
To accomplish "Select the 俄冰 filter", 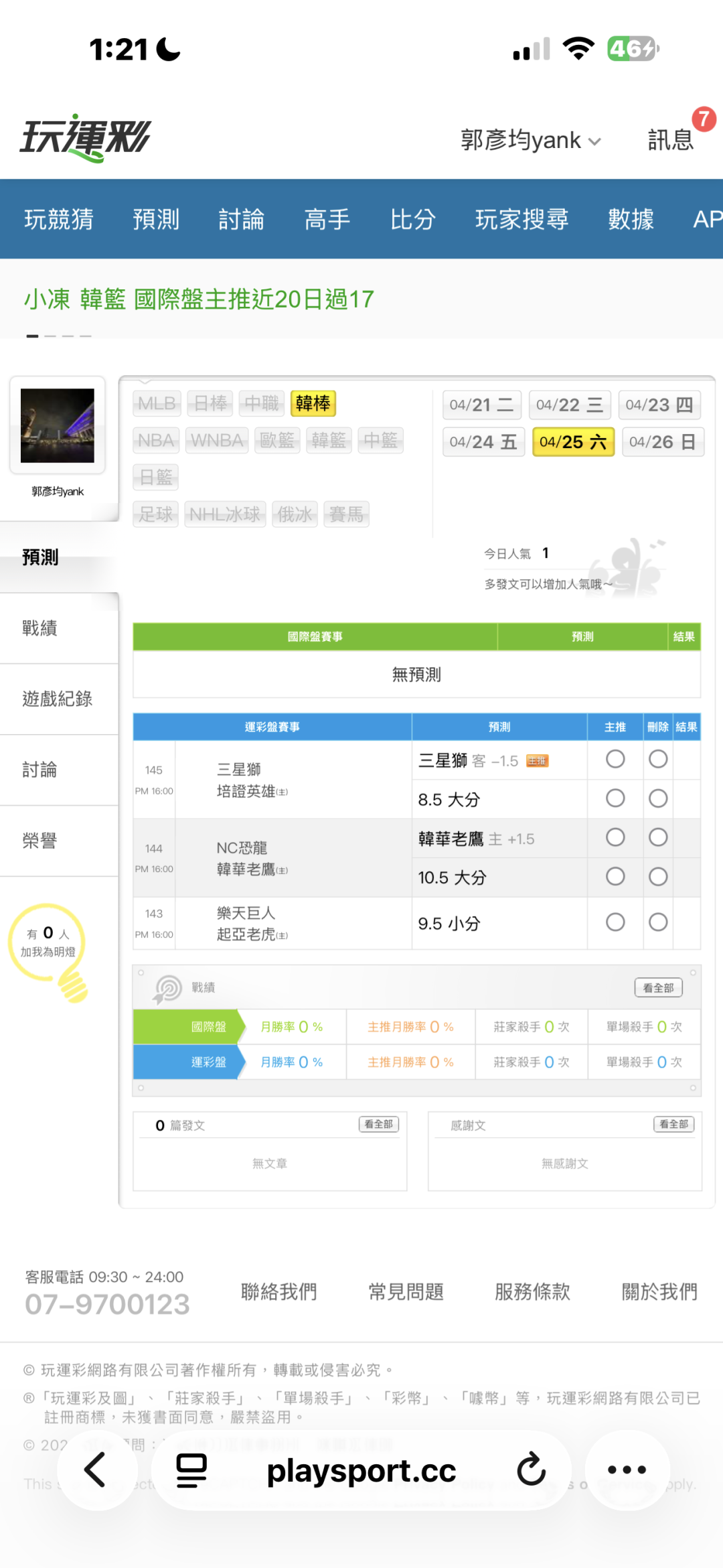I will pos(295,514).
